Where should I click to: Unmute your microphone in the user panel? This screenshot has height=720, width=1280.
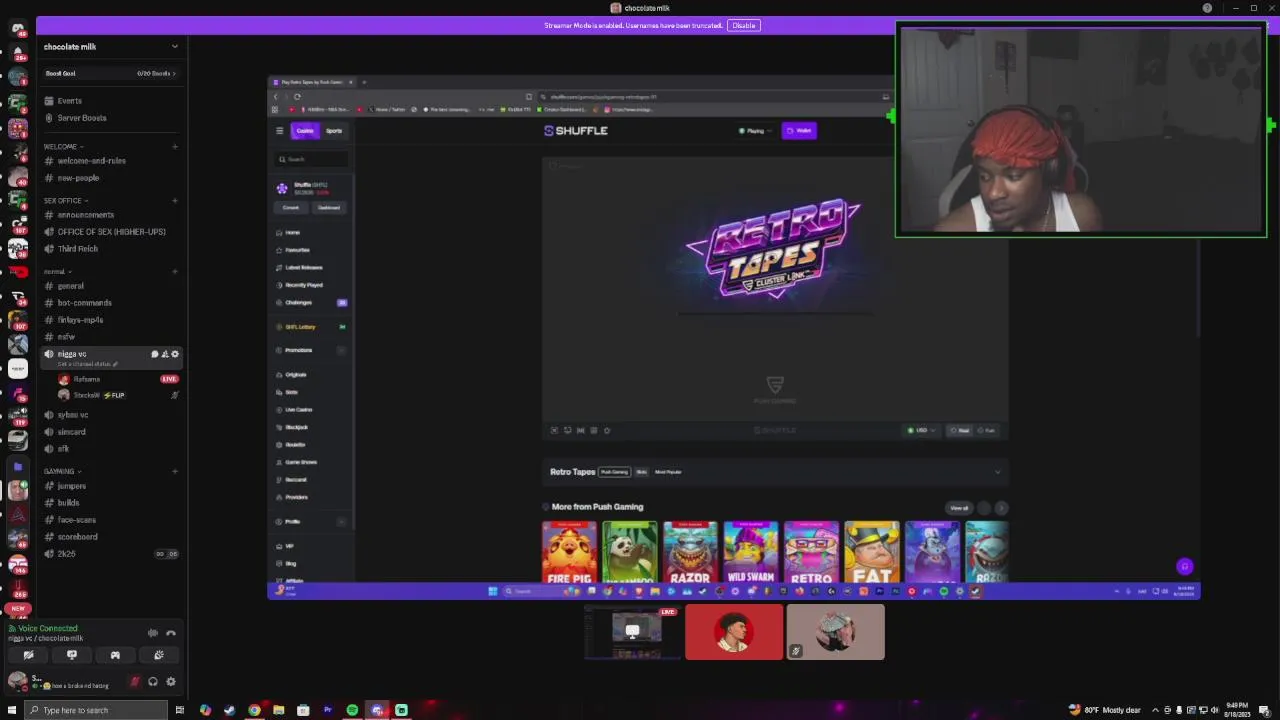[x=135, y=682]
